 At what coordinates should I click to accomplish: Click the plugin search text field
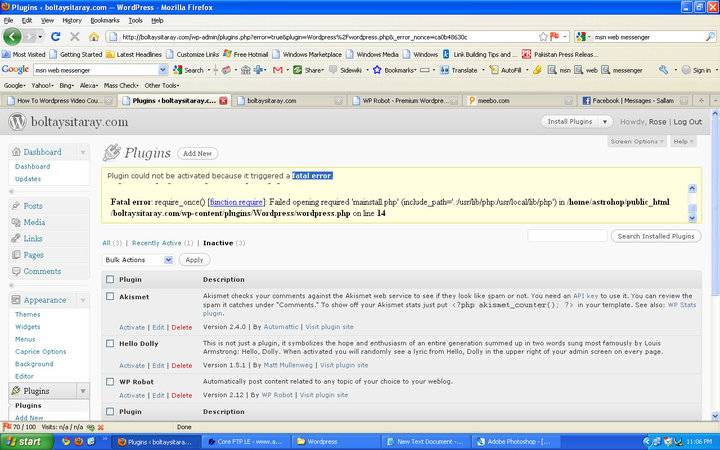[566, 236]
